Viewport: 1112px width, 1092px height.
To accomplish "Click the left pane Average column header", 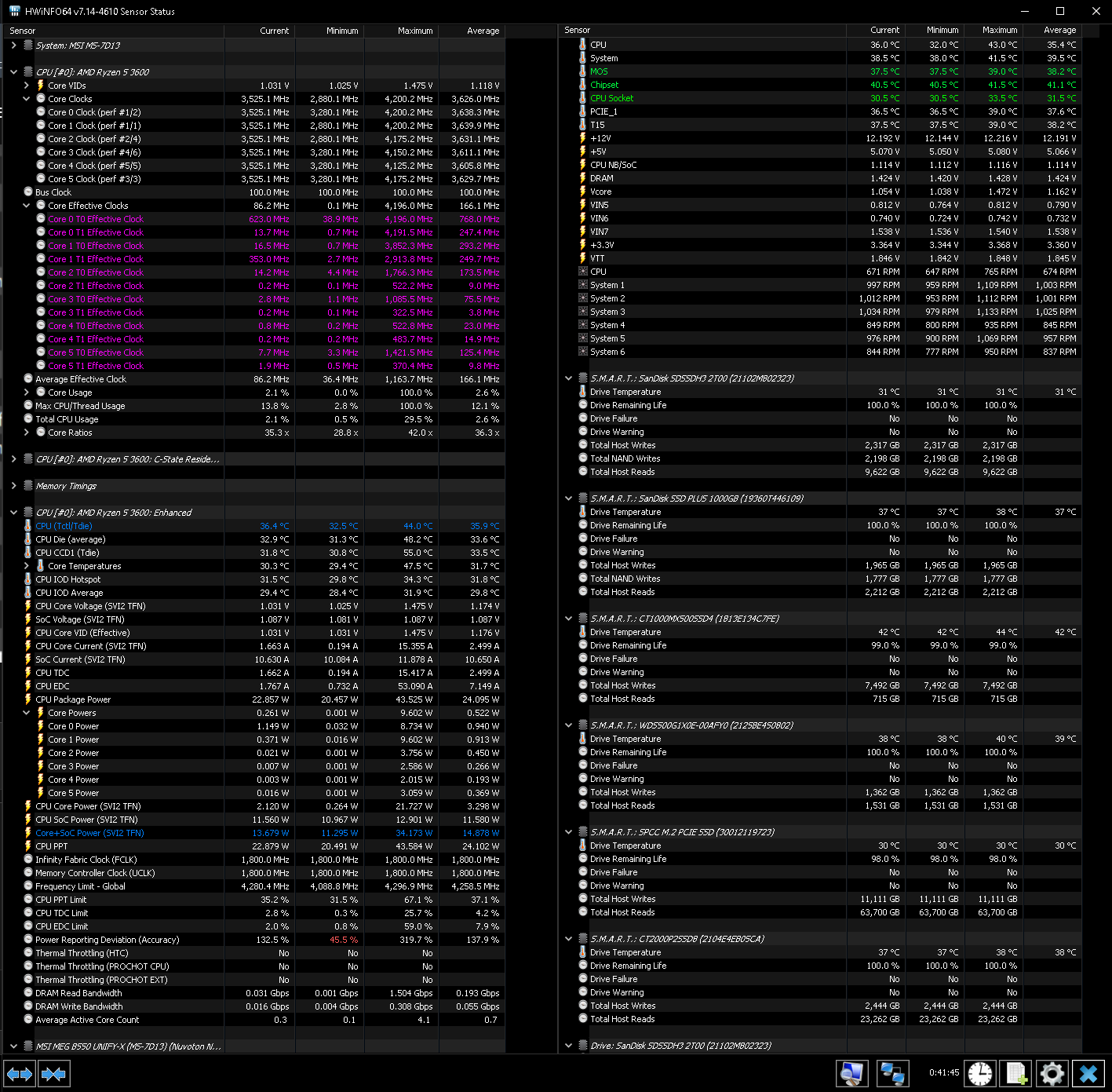I will pyautogui.click(x=471, y=31).
